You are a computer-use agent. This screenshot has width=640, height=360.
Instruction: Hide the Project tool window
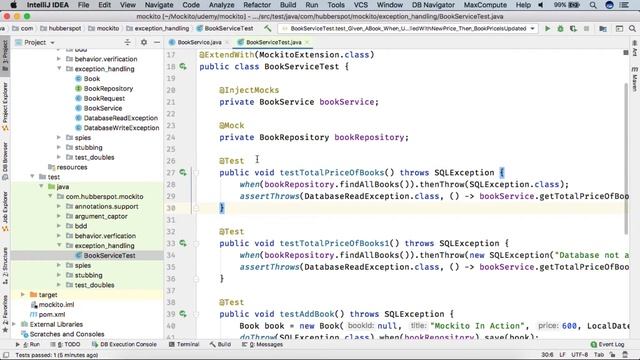pos(157,42)
